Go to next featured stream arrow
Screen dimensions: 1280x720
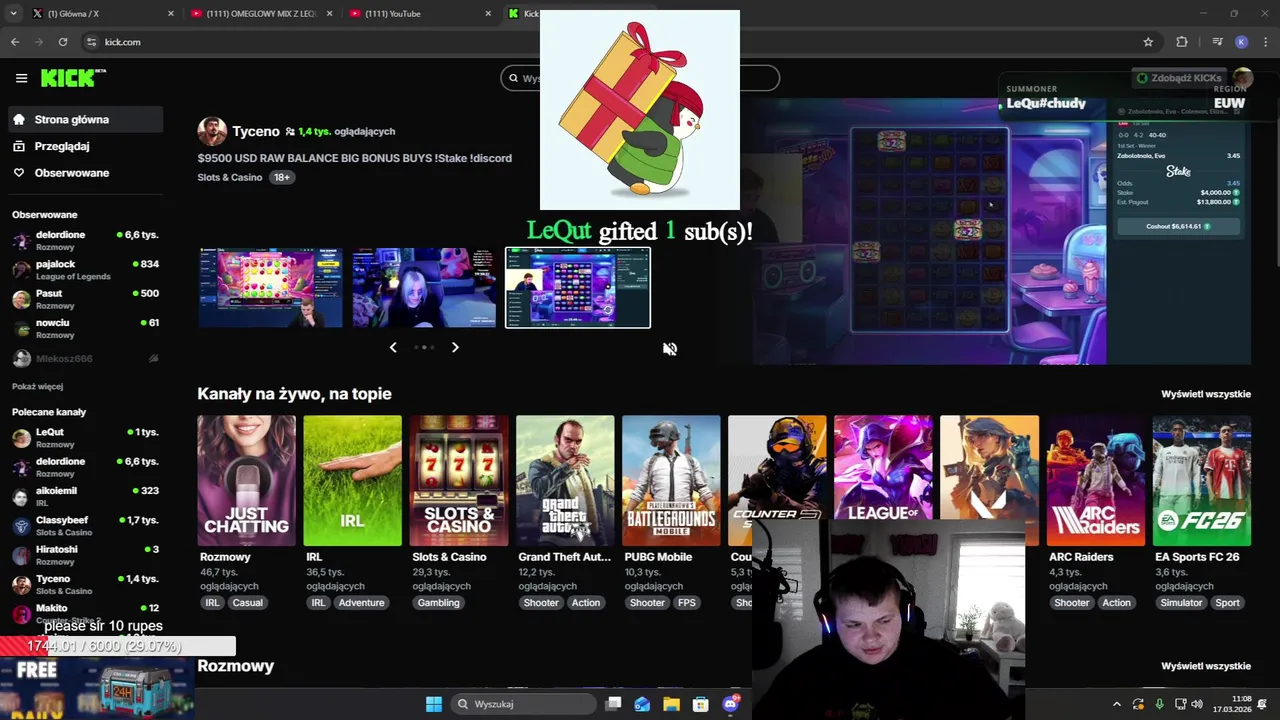coord(455,347)
